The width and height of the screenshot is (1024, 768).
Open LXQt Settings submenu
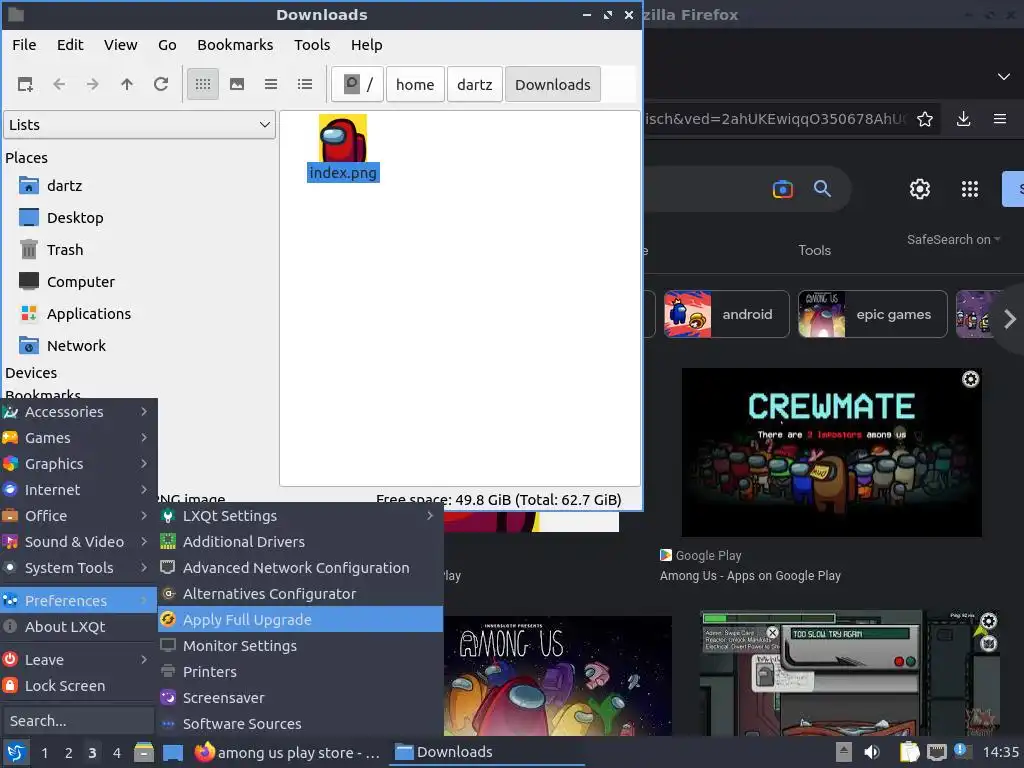click(300, 516)
